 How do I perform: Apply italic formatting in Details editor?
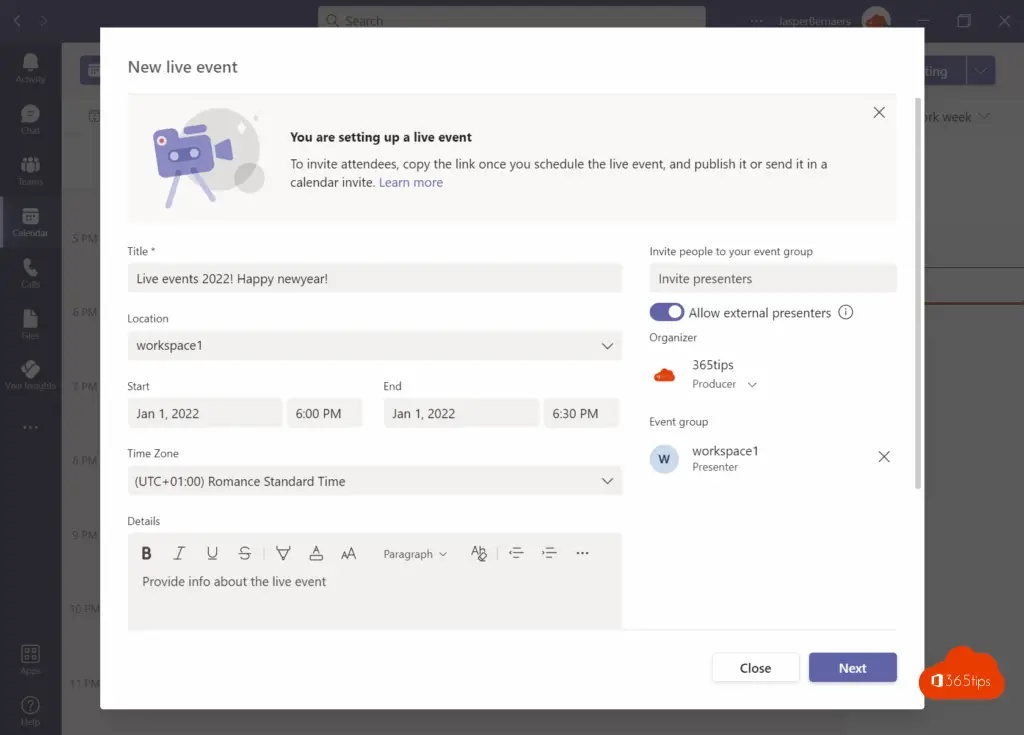click(x=180, y=553)
